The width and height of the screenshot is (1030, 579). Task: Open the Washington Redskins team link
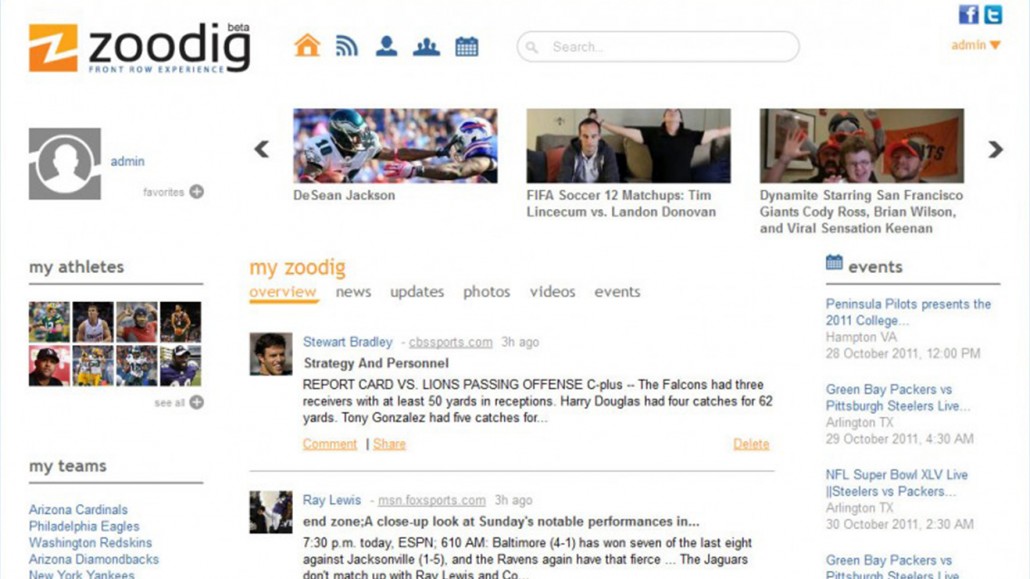(90, 543)
